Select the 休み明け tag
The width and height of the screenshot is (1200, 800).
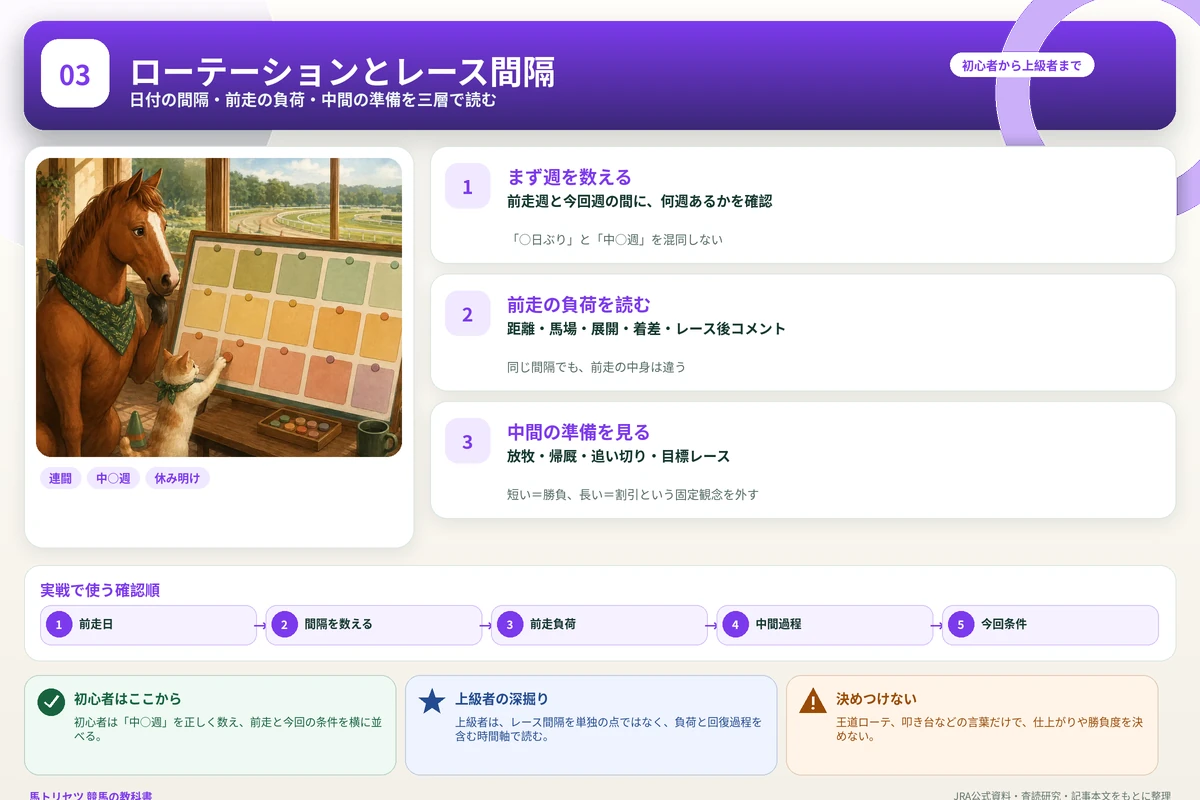coord(177,479)
